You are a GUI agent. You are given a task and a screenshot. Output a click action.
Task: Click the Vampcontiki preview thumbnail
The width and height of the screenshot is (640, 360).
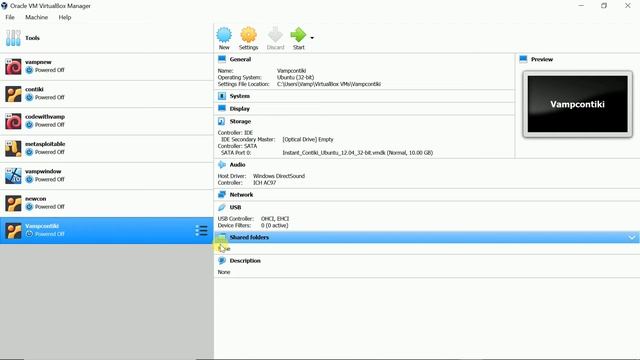click(x=578, y=104)
